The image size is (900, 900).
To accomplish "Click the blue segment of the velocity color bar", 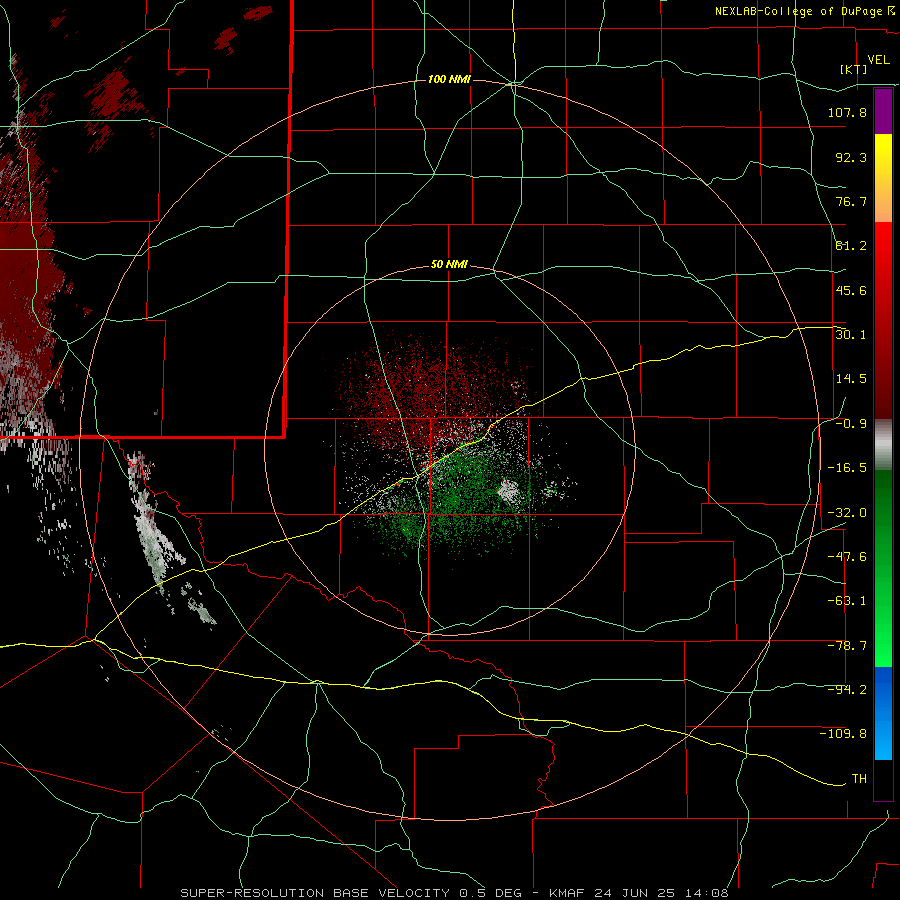I will (x=883, y=713).
